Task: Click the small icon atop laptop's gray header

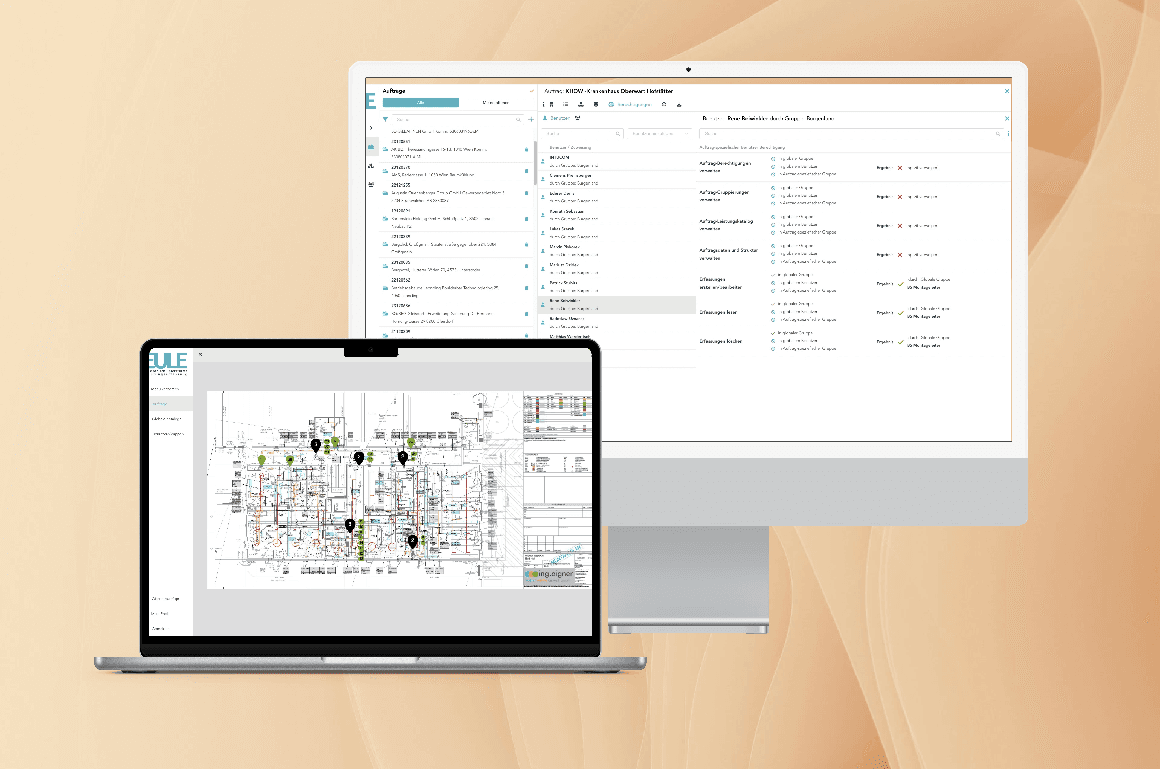Action: coord(200,355)
